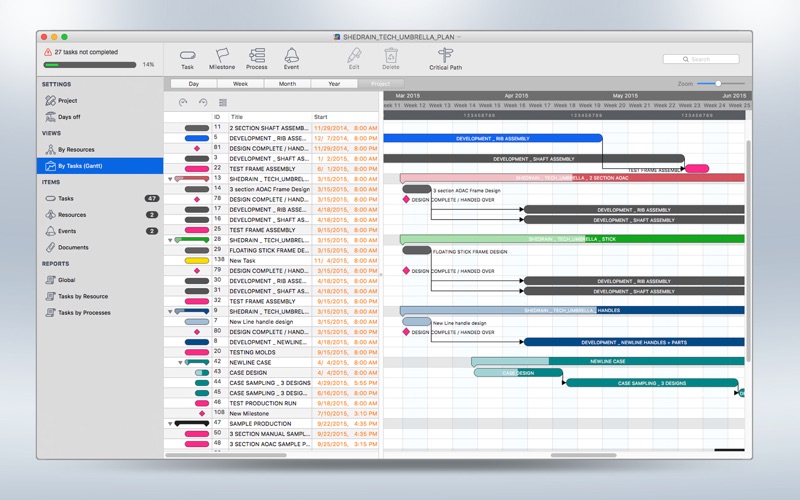Click the Delete trash icon
This screenshot has width=800, height=500.
391,59
